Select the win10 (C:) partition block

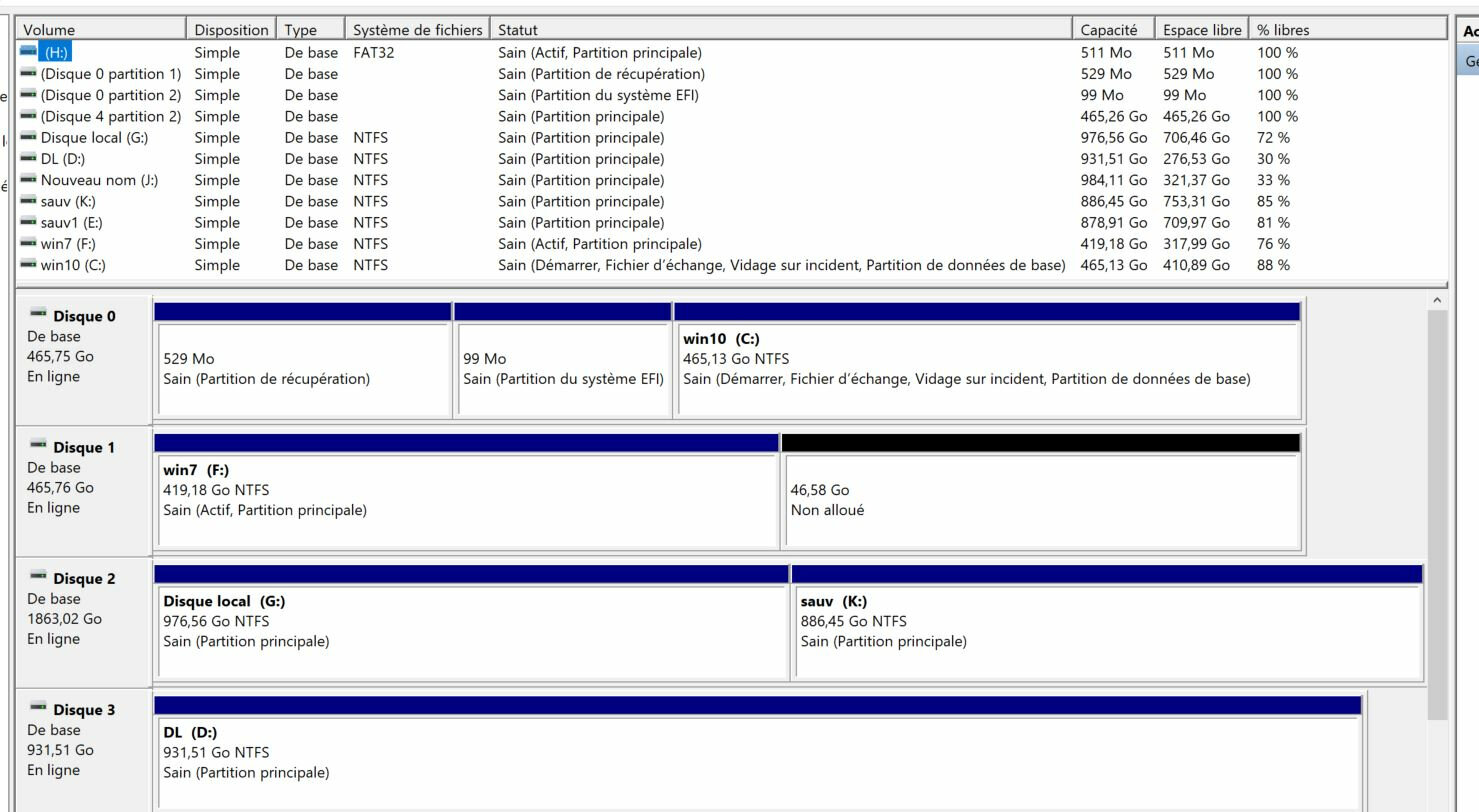click(x=988, y=361)
